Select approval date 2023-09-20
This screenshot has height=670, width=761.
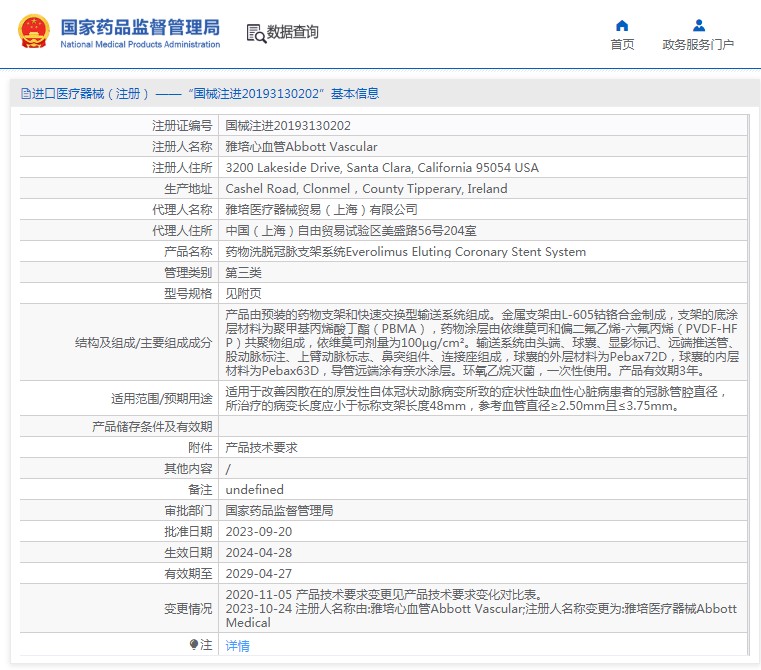point(259,532)
